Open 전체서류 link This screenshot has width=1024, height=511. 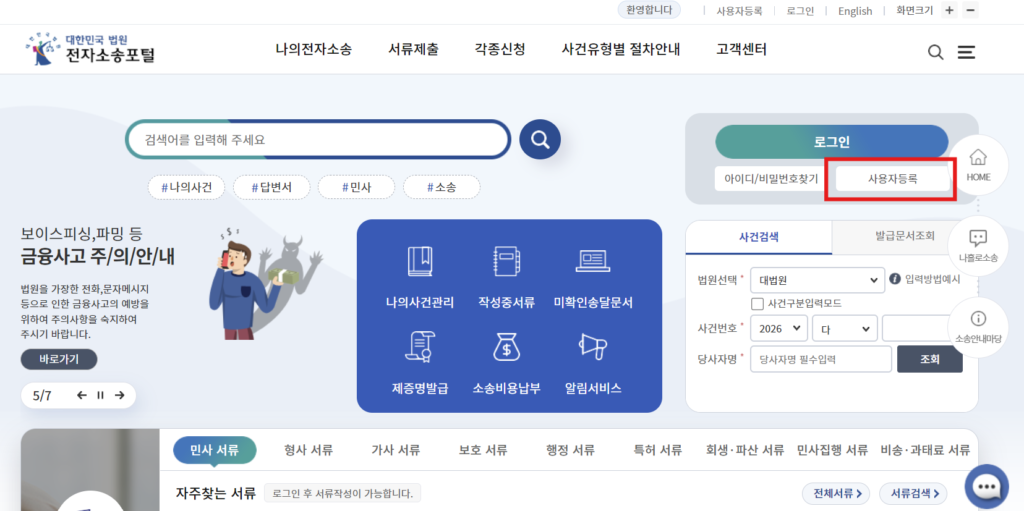837,493
